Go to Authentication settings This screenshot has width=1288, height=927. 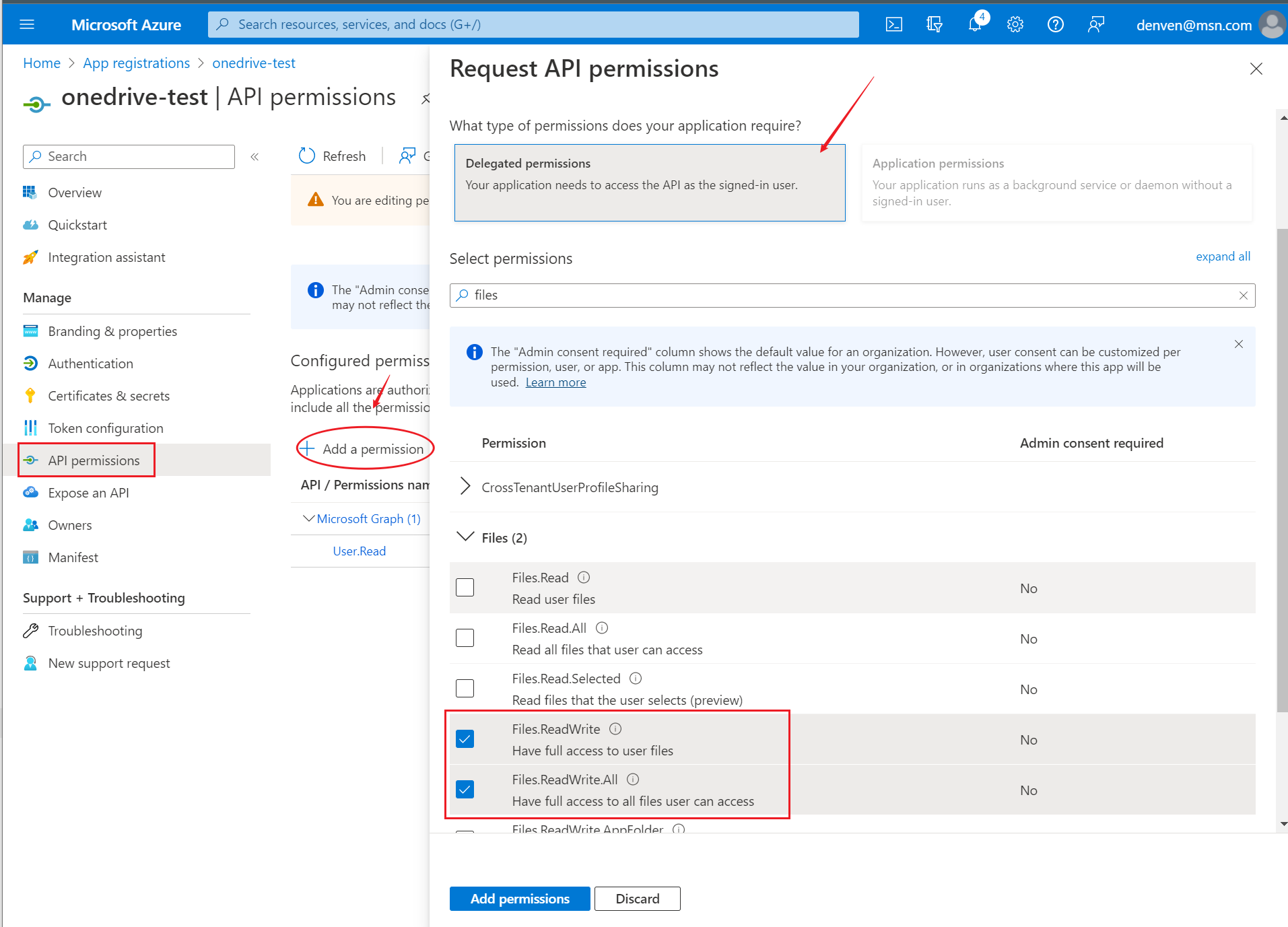point(91,364)
